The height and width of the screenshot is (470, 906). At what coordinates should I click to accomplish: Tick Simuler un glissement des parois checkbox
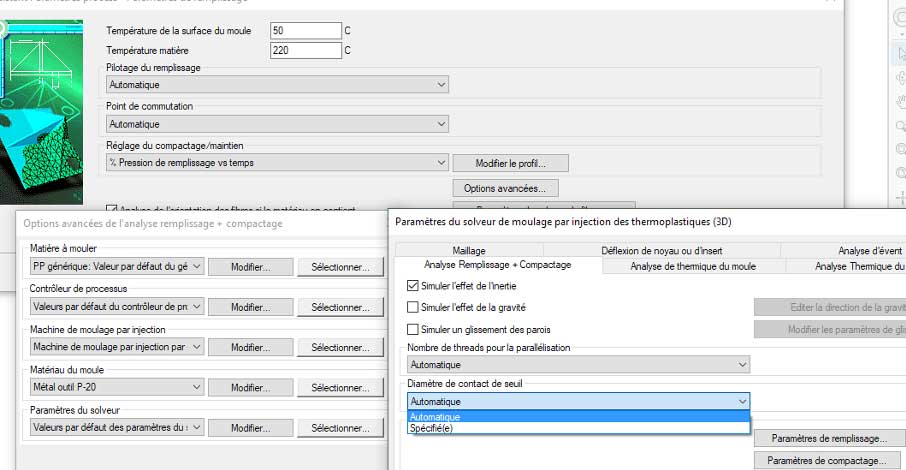[414, 329]
